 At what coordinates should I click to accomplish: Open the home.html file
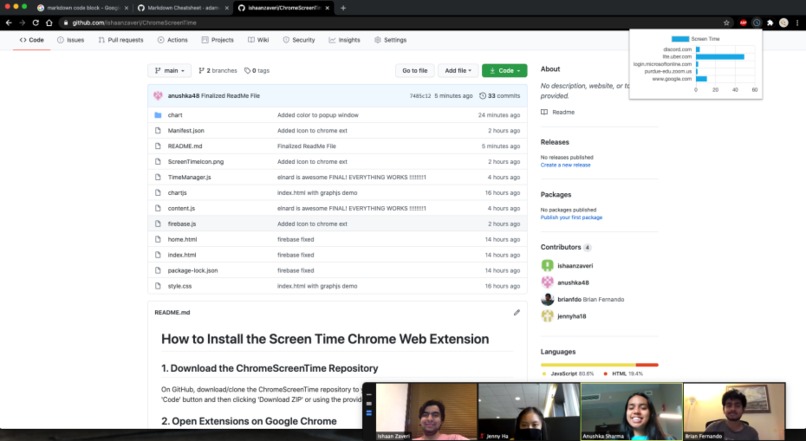click(x=182, y=240)
